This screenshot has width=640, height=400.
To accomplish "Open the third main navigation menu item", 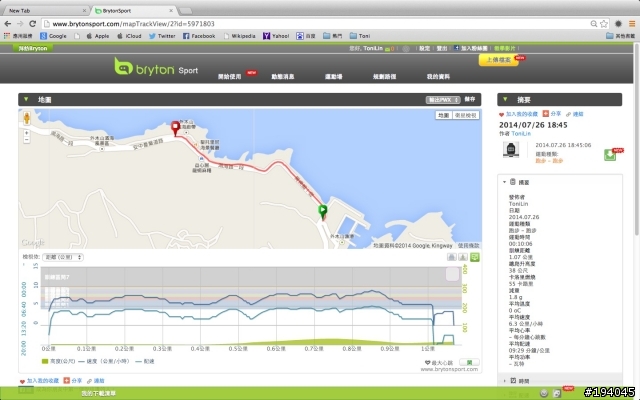I will [x=333, y=76].
